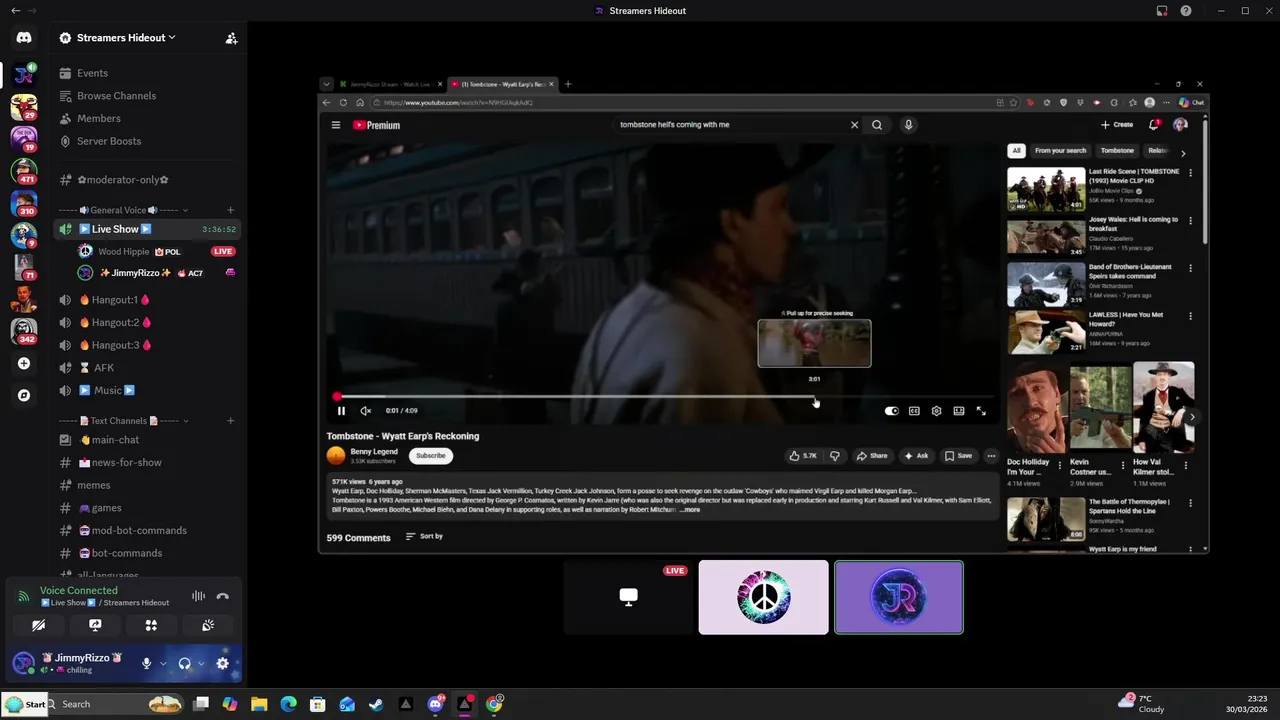The height and width of the screenshot is (720, 1280).
Task: Open the YouTube player settings gear
Action: 936,411
